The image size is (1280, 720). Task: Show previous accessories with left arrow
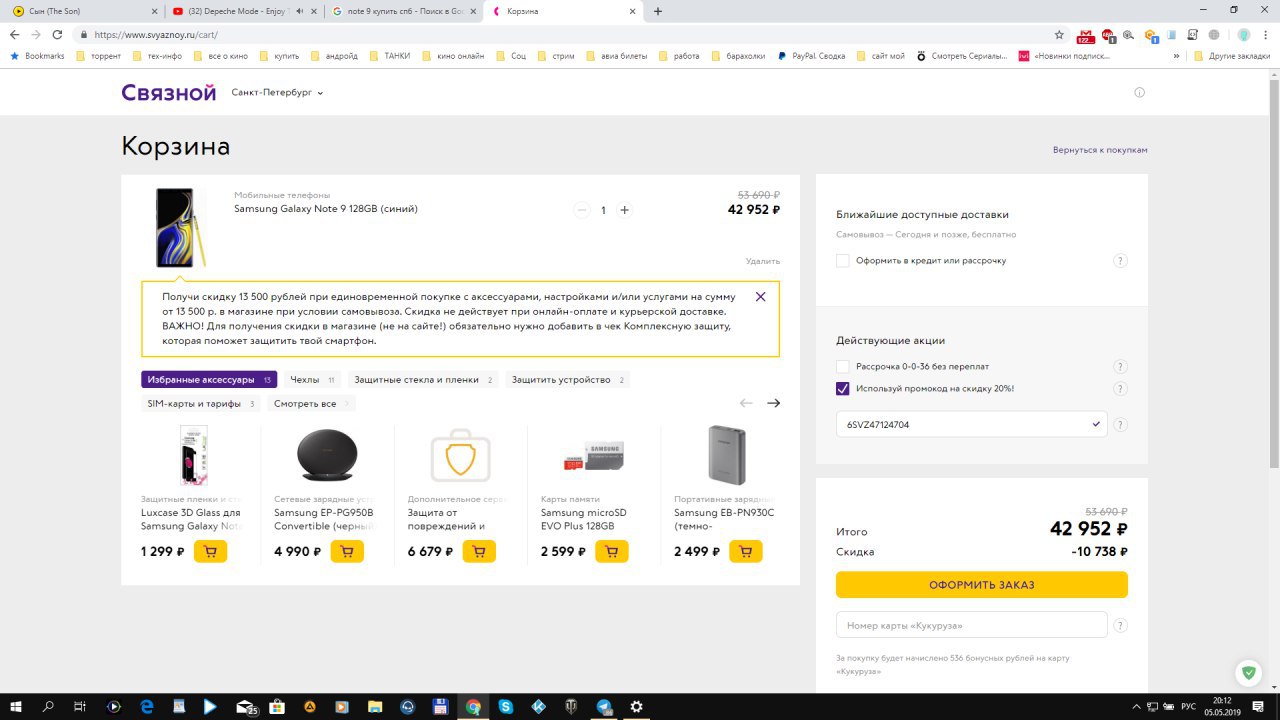click(x=746, y=403)
